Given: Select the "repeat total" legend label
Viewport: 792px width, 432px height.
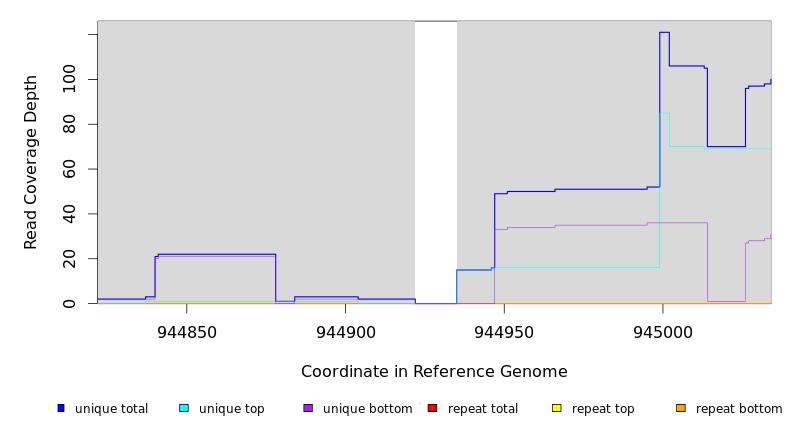Looking at the screenshot, I should click(483, 409).
